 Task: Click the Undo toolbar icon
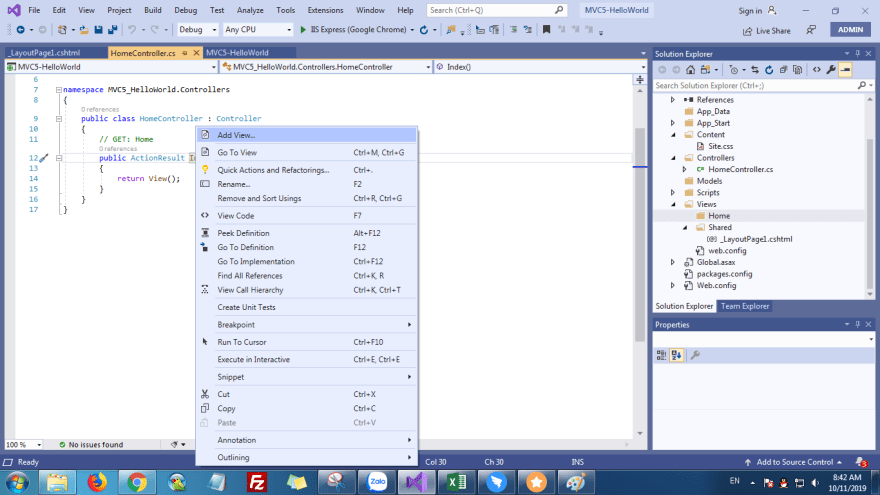tap(132, 30)
